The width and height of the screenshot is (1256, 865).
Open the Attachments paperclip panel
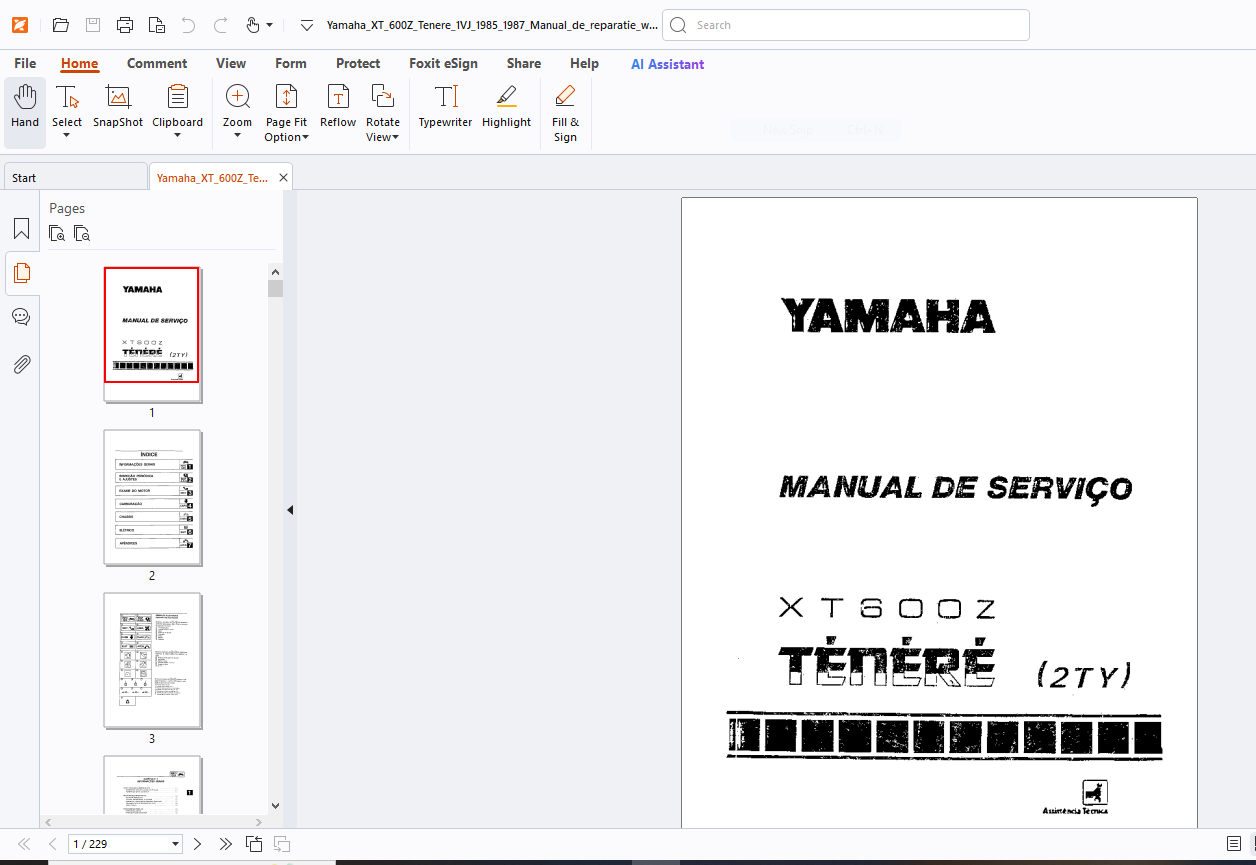click(21, 364)
